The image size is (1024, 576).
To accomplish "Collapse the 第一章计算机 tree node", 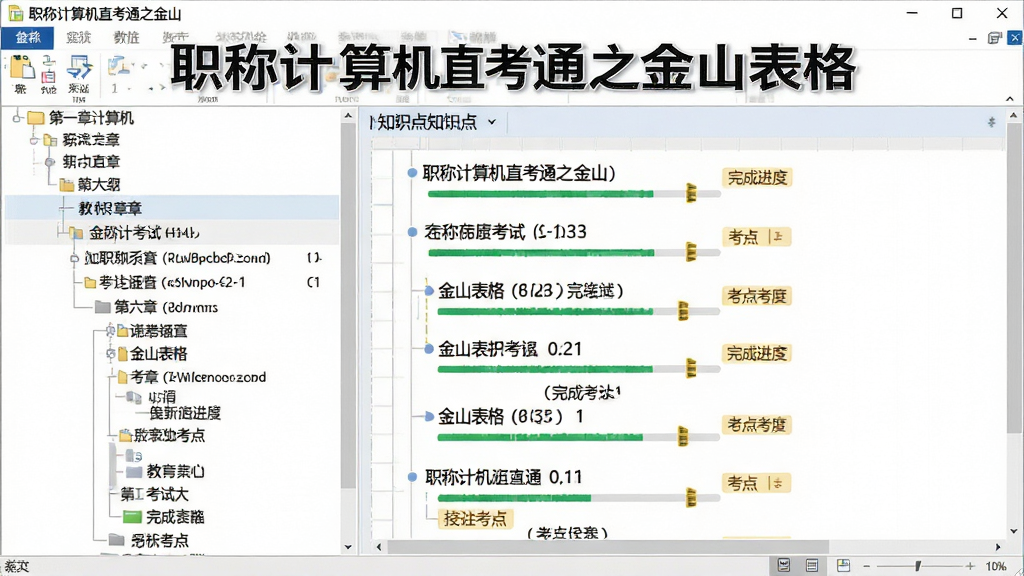I will pyautogui.click(x=18, y=118).
